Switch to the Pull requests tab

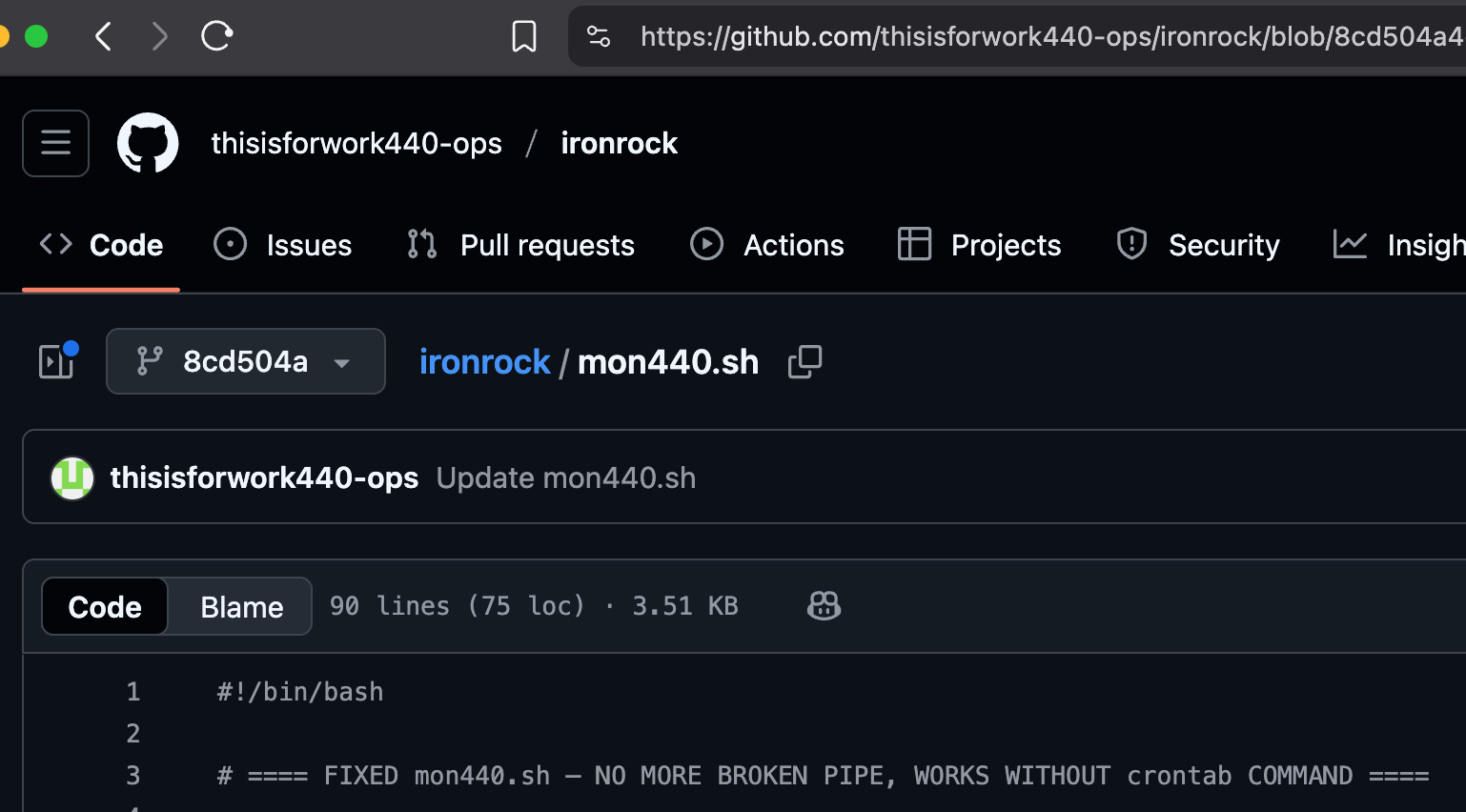point(520,245)
